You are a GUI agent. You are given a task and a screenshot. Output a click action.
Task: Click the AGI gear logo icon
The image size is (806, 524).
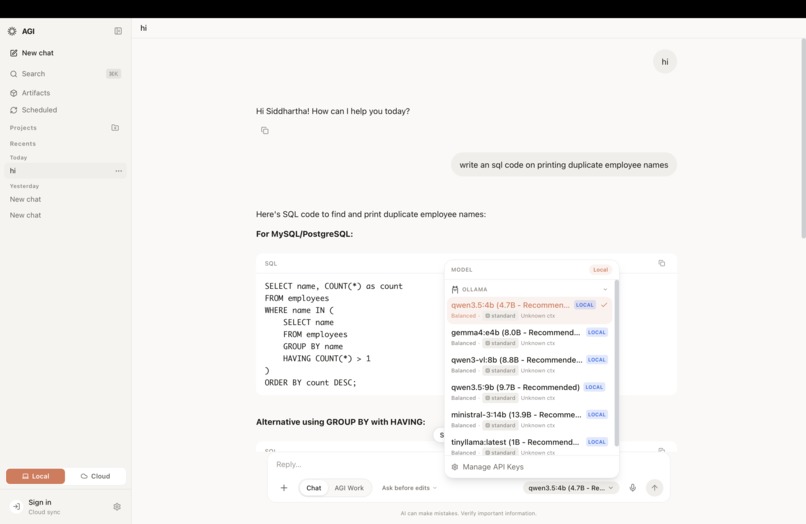coord(12,31)
